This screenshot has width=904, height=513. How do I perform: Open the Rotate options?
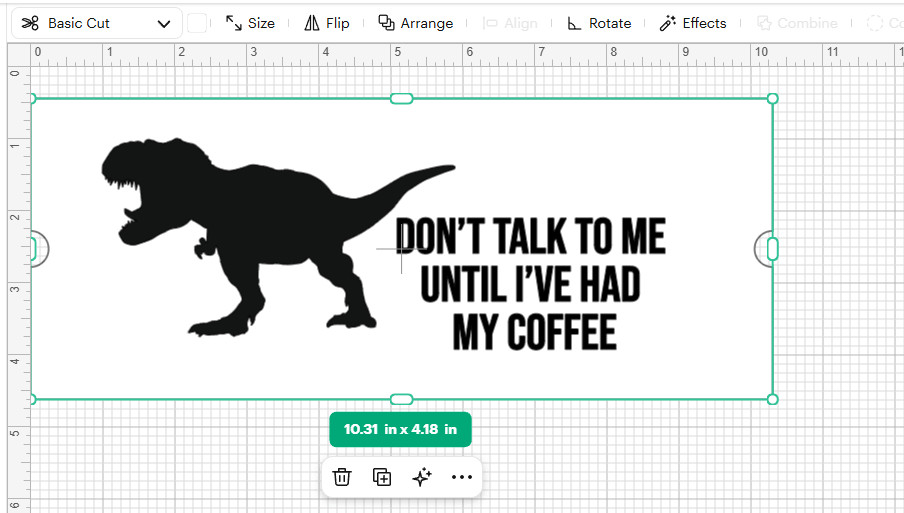[x=599, y=23]
